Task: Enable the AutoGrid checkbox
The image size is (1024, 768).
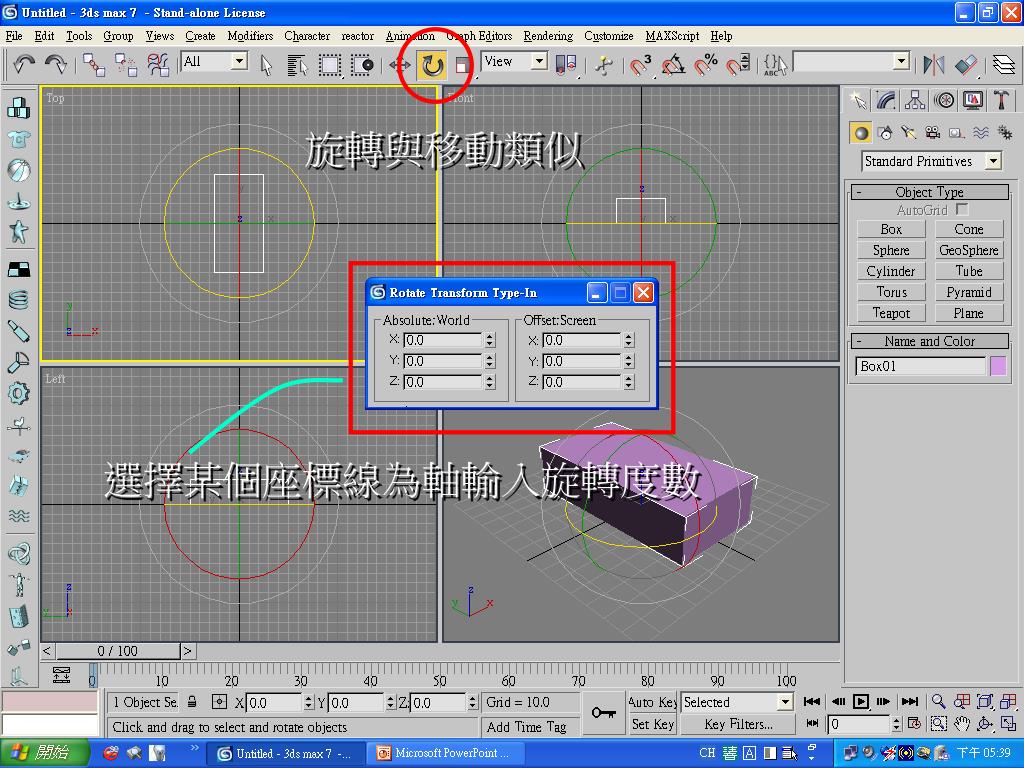Action: (x=961, y=209)
